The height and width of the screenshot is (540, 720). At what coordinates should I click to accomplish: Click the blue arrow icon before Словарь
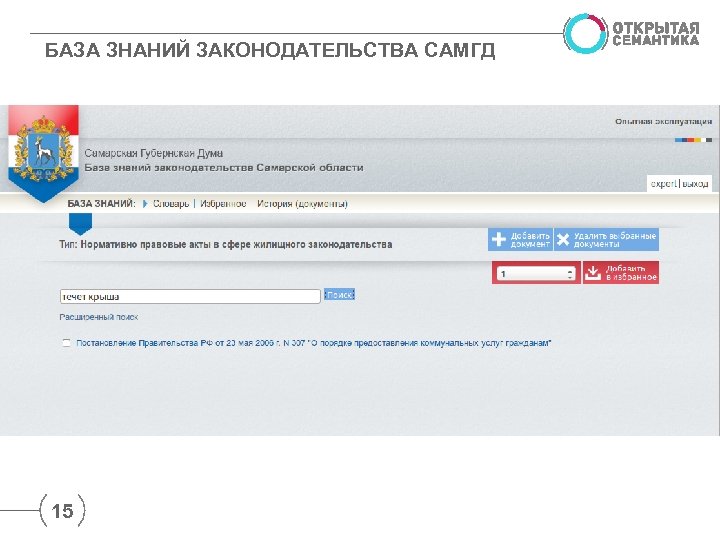click(145, 204)
